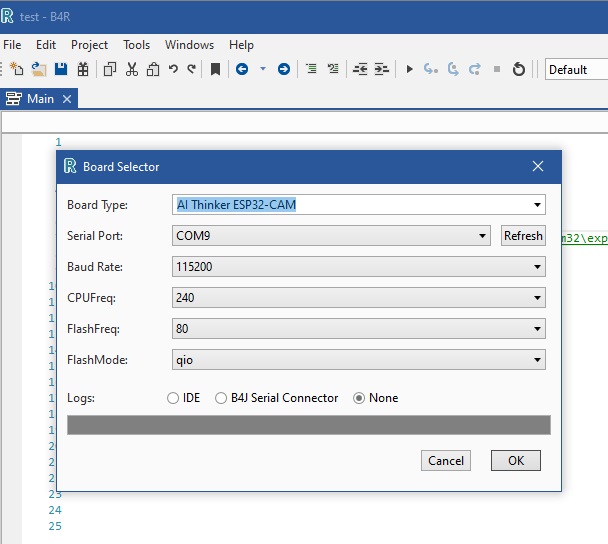Switch to the Main tab

[40, 99]
